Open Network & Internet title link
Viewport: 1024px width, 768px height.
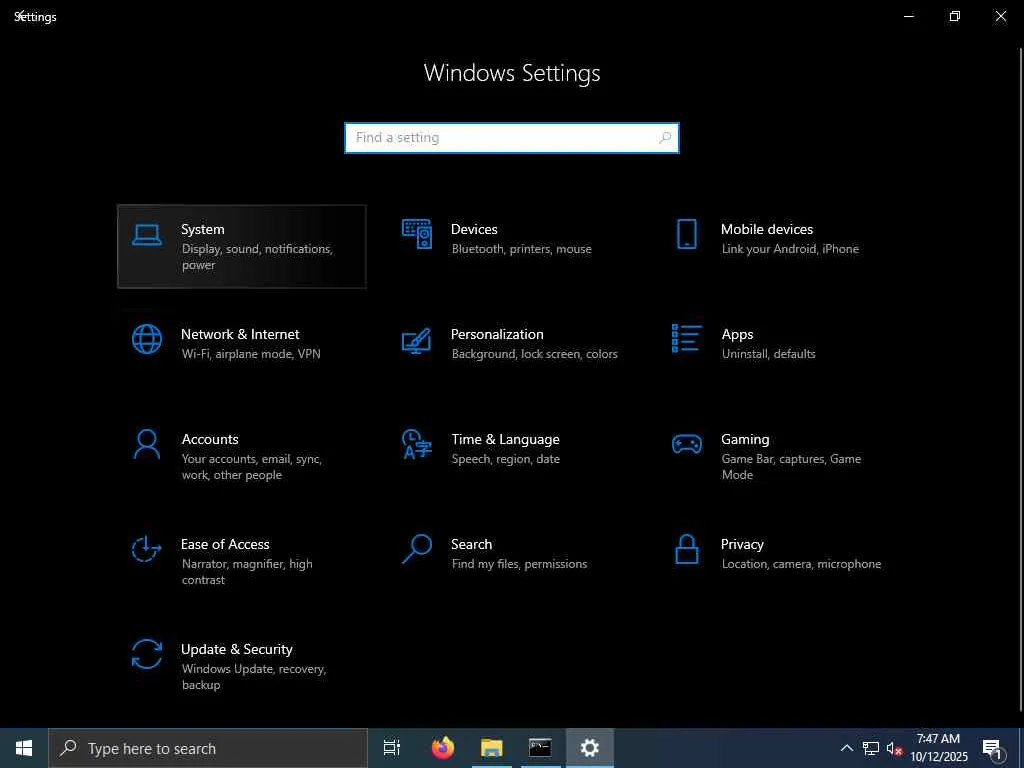pos(240,334)
